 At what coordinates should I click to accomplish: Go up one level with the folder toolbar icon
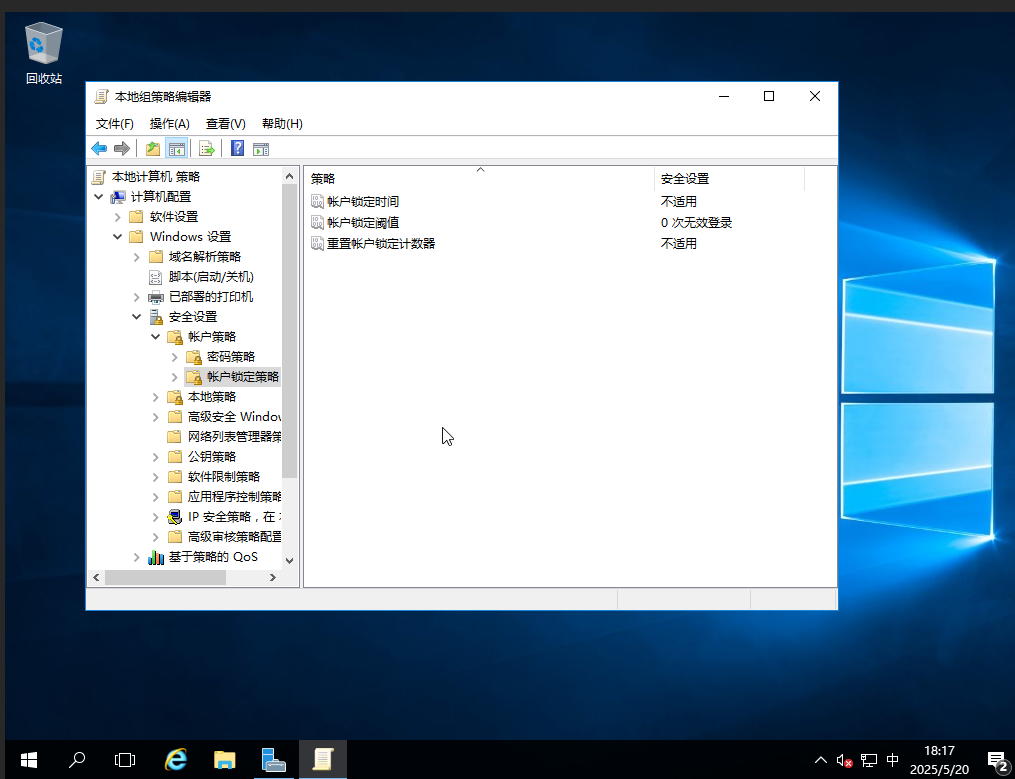point(153,149)
